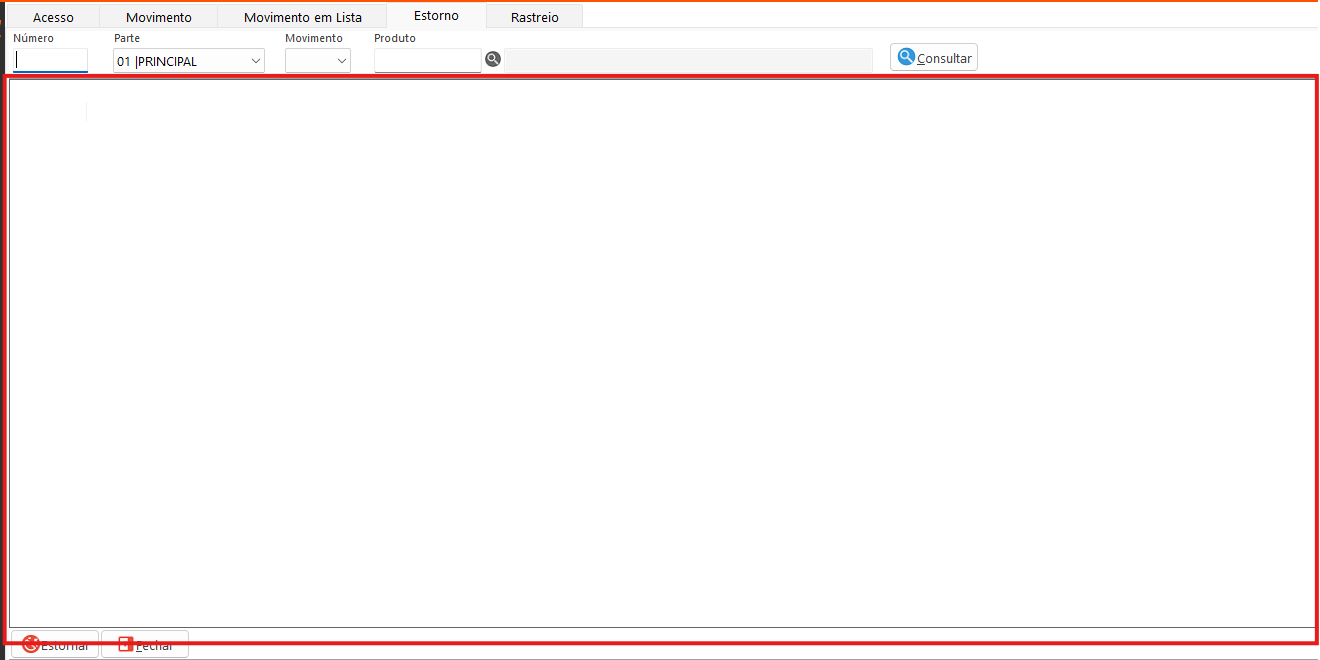
Task: Switch to the Acesso tab
Action: pos(53,17)
